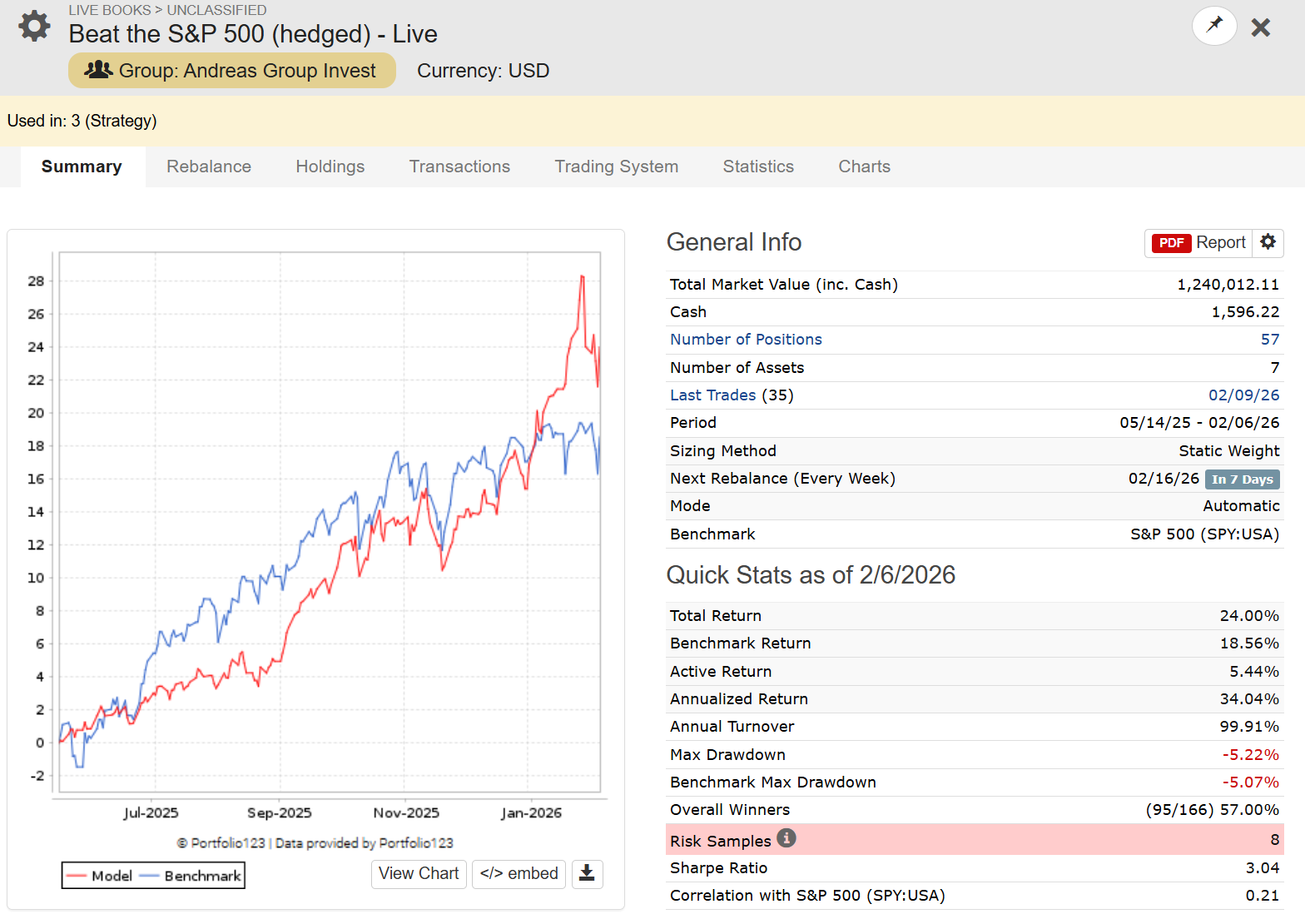The height and width of the screenshot is (924, 1305).
Task: Click the Static Weight sizing value
Action: [x=1228, y=451]
